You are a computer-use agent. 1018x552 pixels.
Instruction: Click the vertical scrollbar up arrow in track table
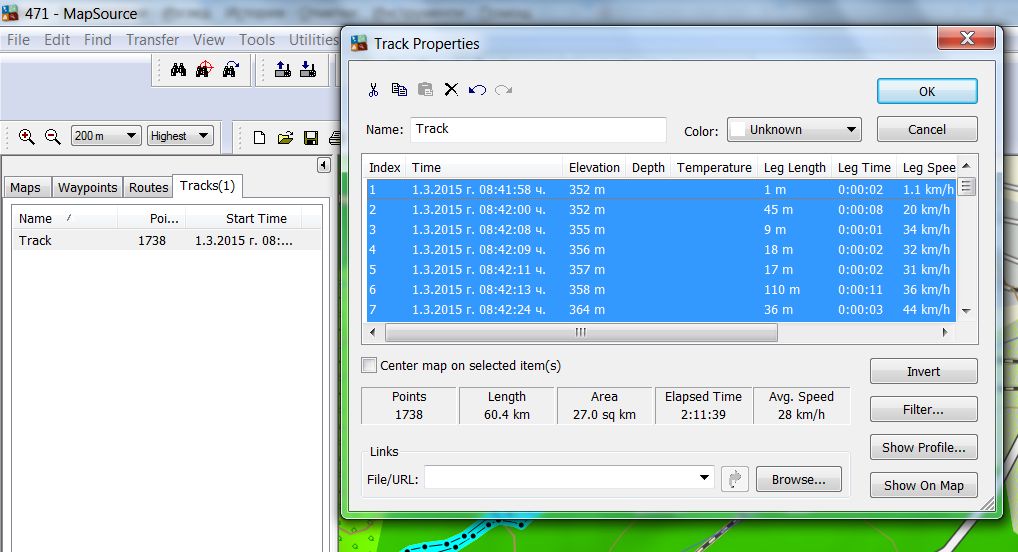(x=966, y=165)
